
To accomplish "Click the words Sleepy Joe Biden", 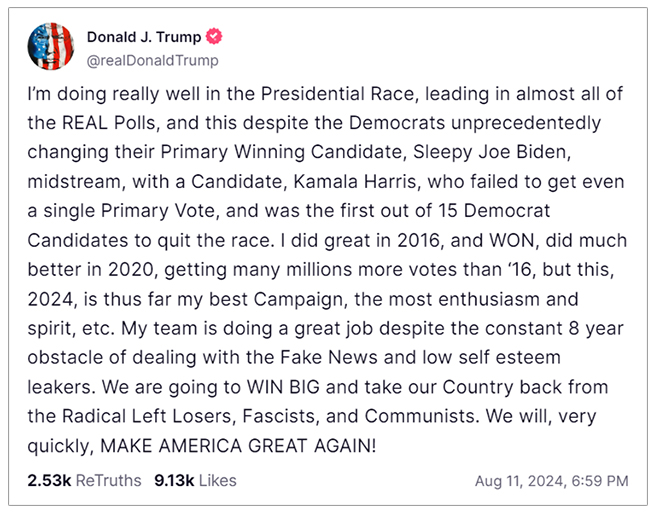I will 492,152.
